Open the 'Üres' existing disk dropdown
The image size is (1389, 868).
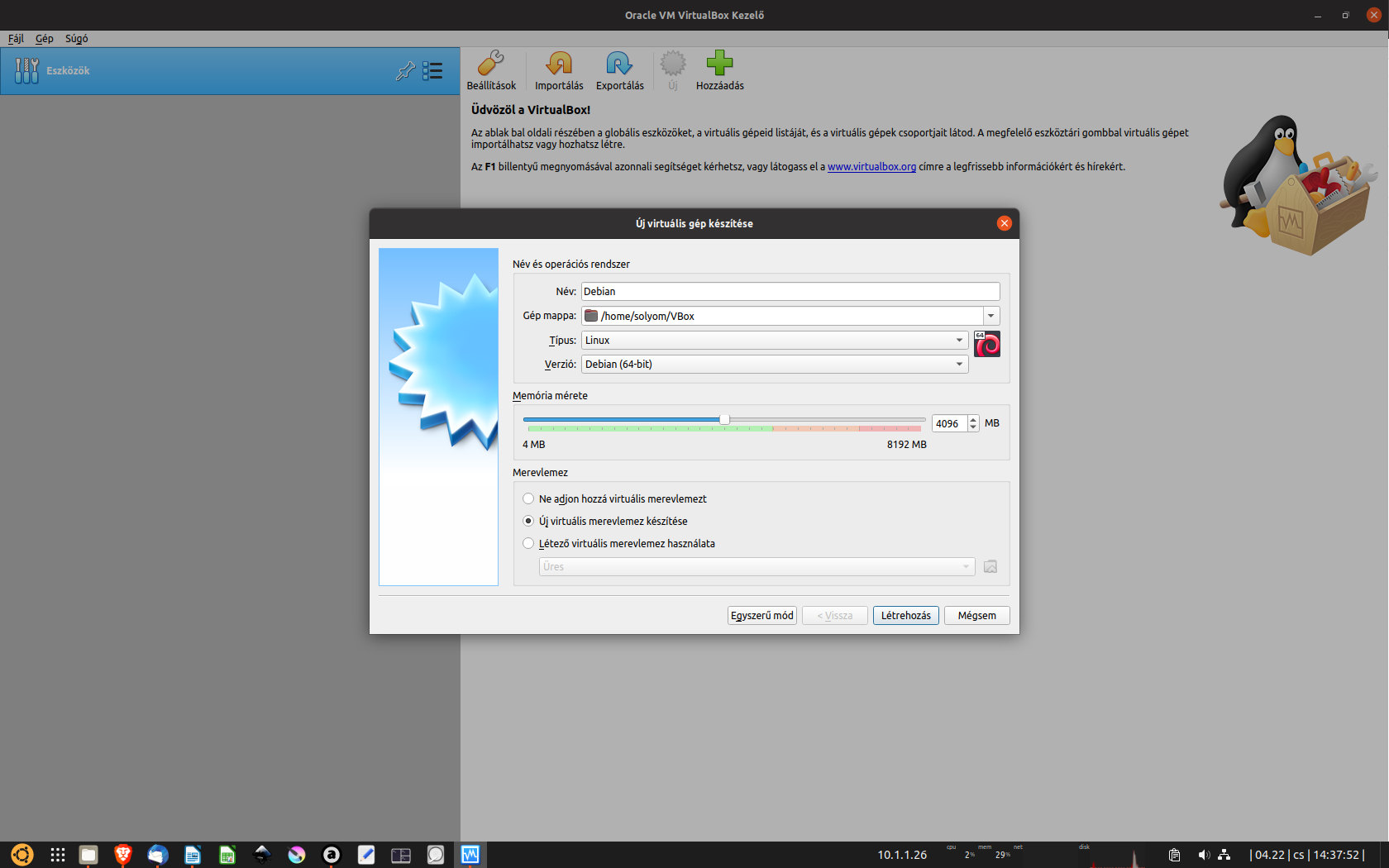757,566
